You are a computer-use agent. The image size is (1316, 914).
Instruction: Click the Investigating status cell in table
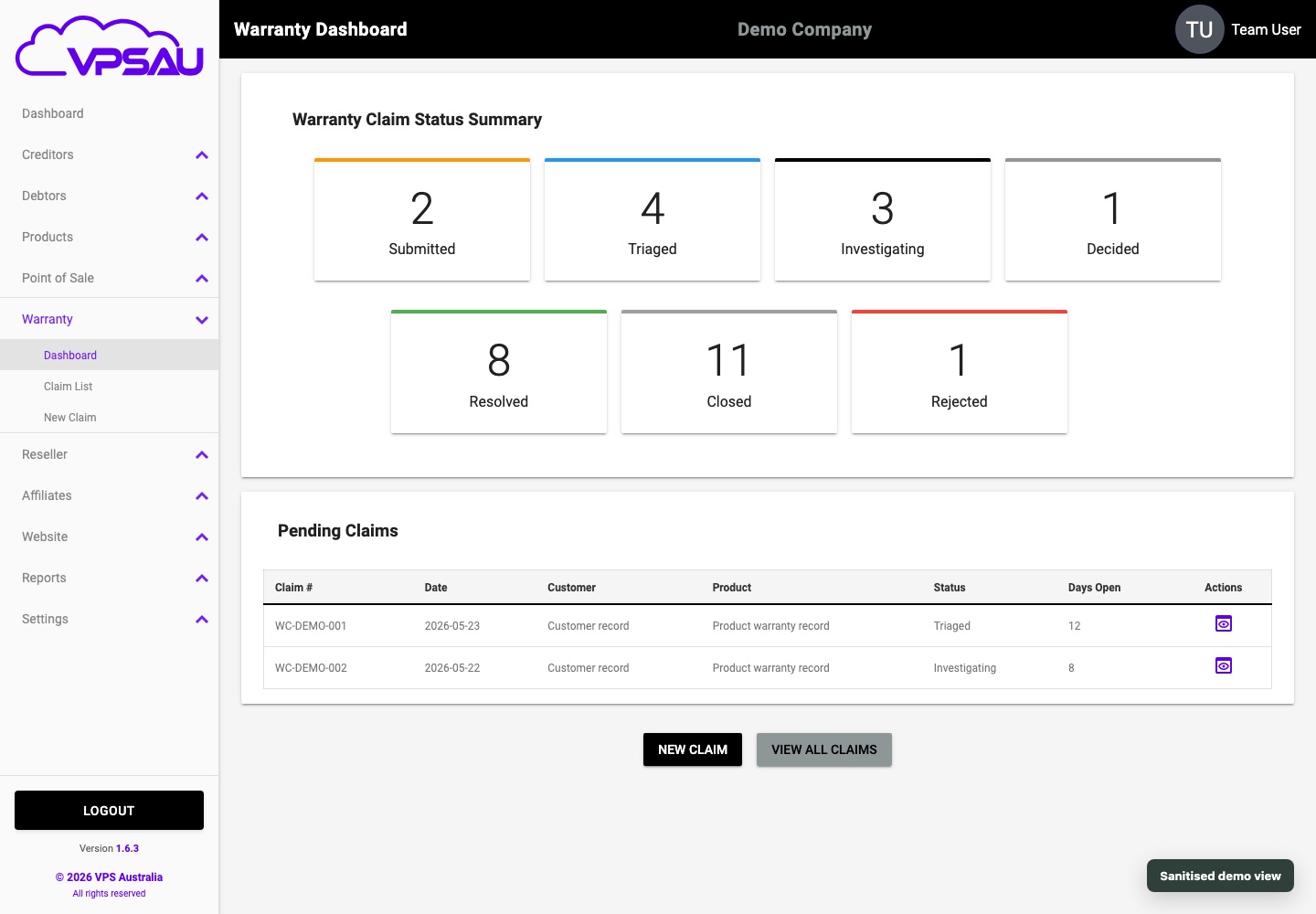coord(965,668)
